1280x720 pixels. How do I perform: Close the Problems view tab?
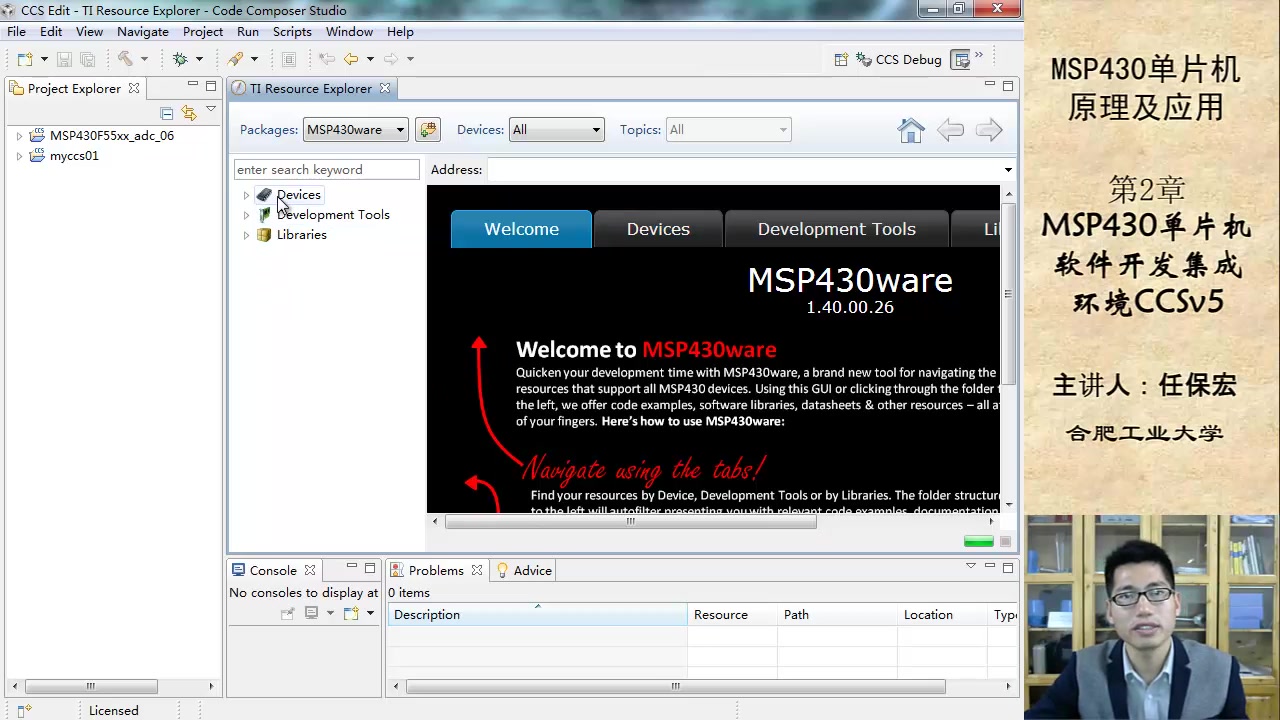477,570
